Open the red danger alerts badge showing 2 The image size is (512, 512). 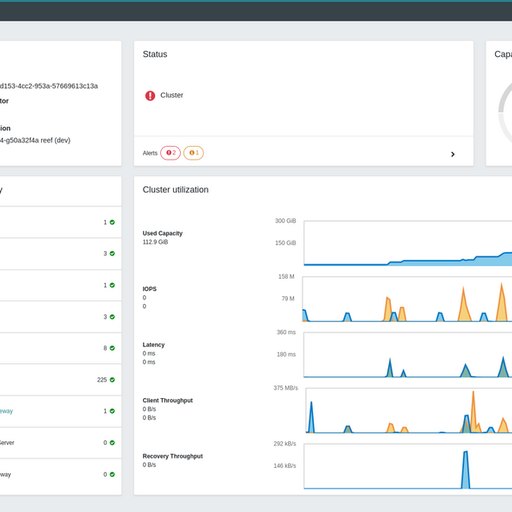point(170,153)
